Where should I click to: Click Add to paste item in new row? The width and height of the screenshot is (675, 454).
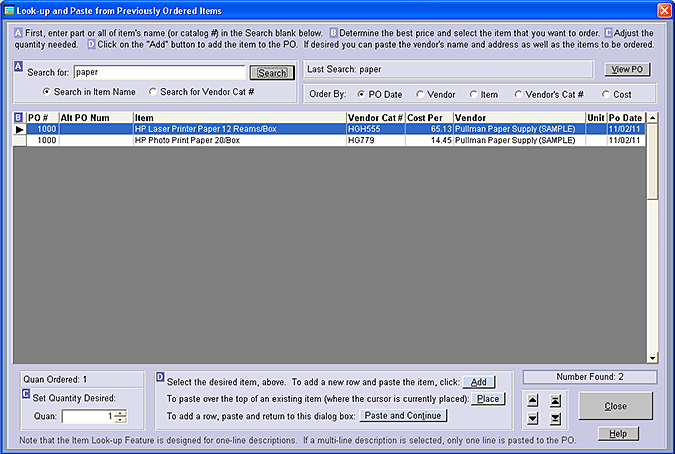point(479,382)
